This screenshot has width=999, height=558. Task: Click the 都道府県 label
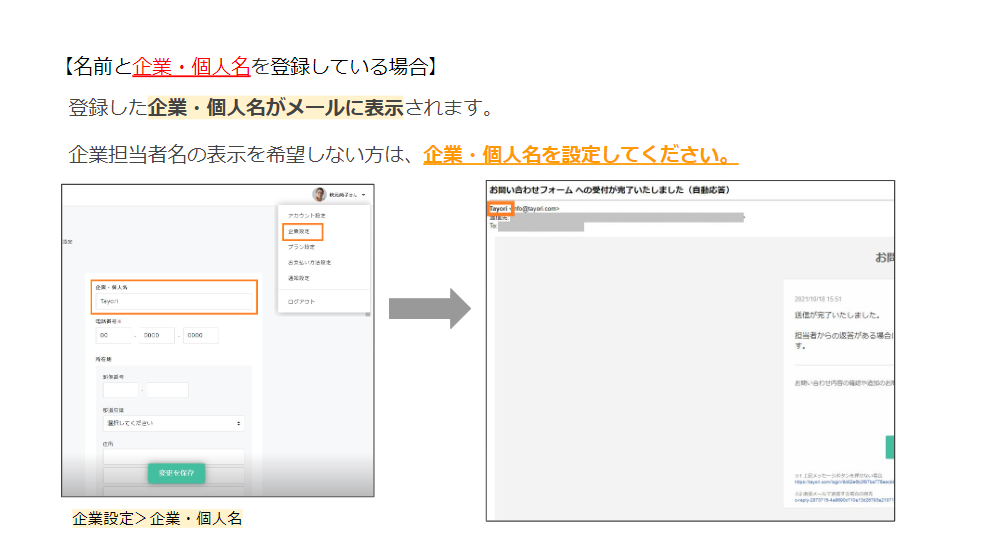tap(113, 410)
